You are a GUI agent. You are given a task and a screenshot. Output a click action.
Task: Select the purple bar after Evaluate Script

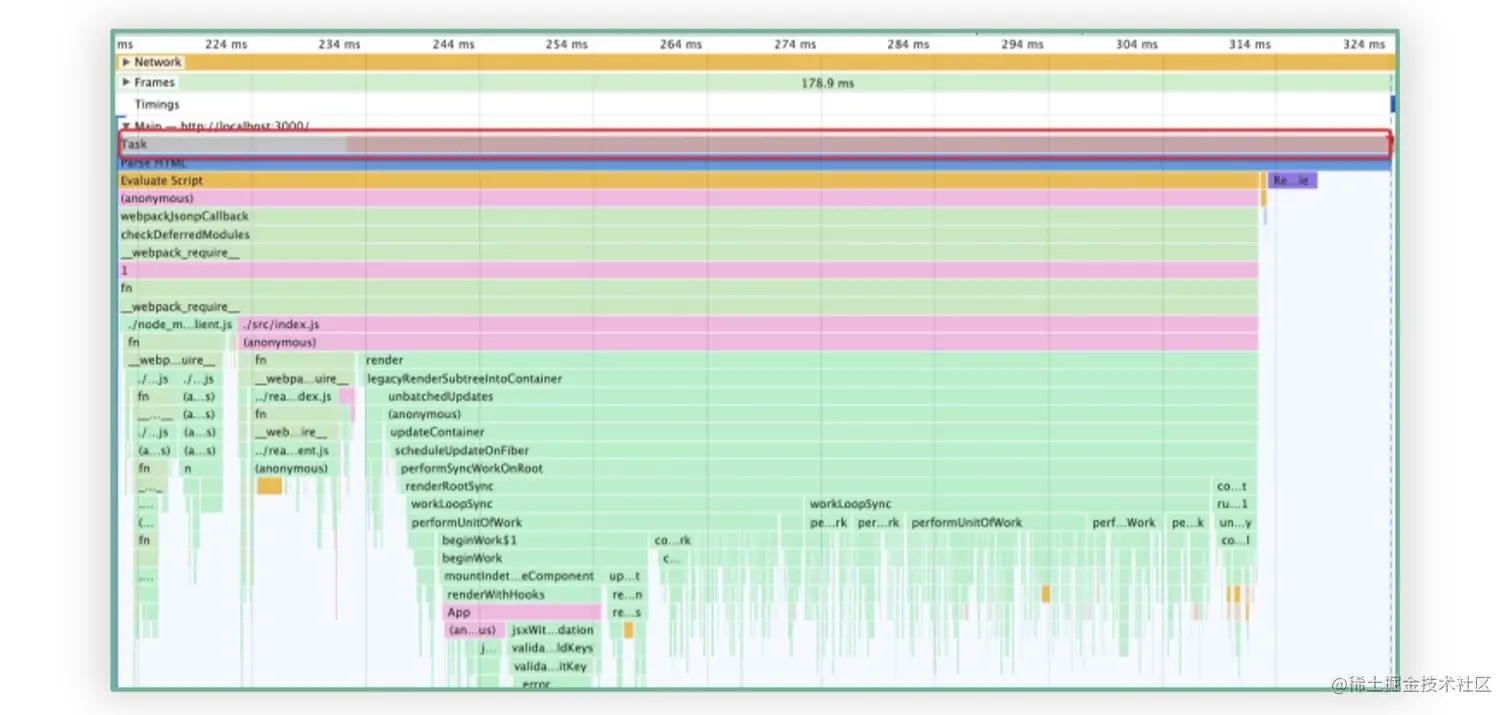1292,181
